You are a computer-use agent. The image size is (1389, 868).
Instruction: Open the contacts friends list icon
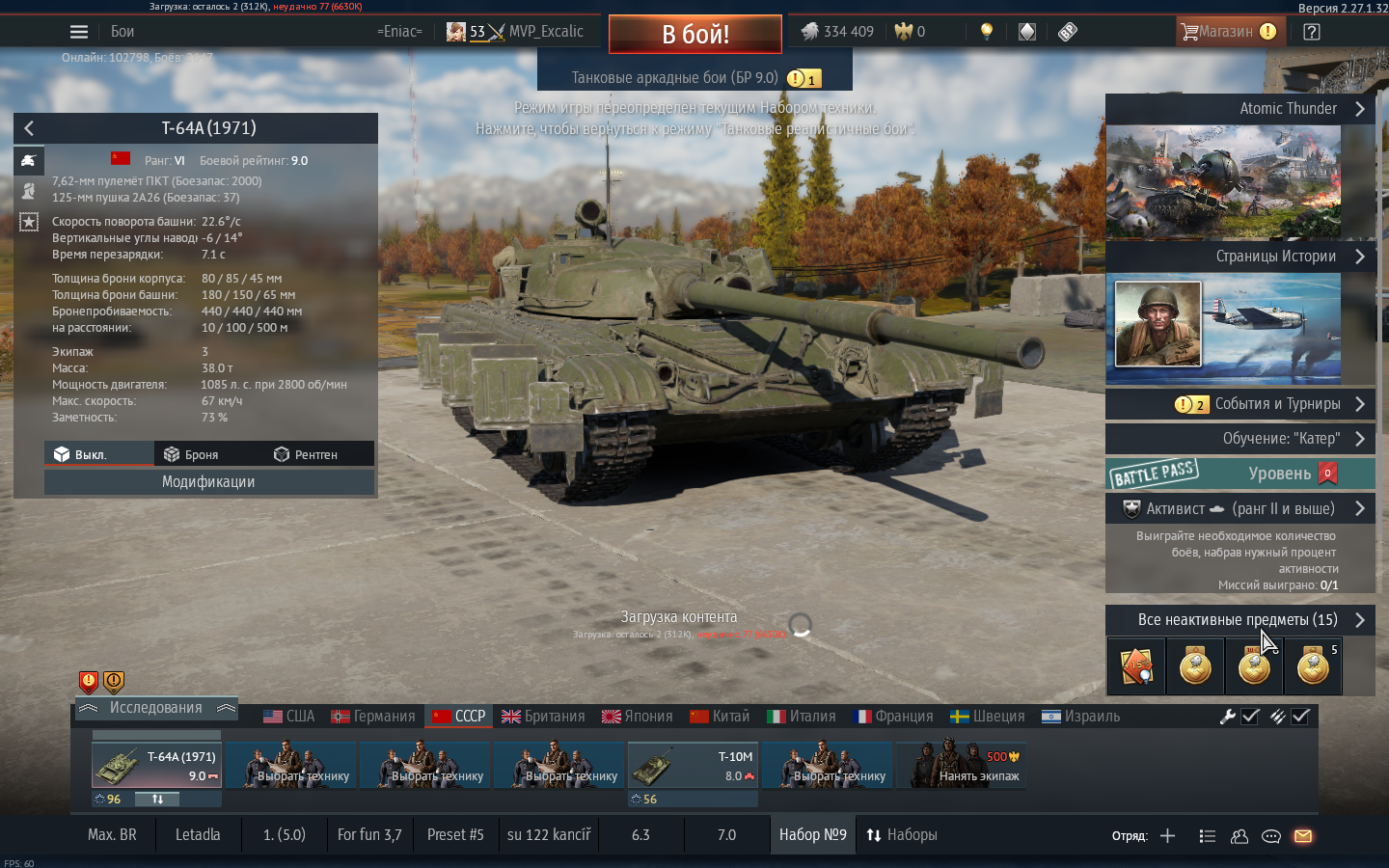coord(1239,836)
